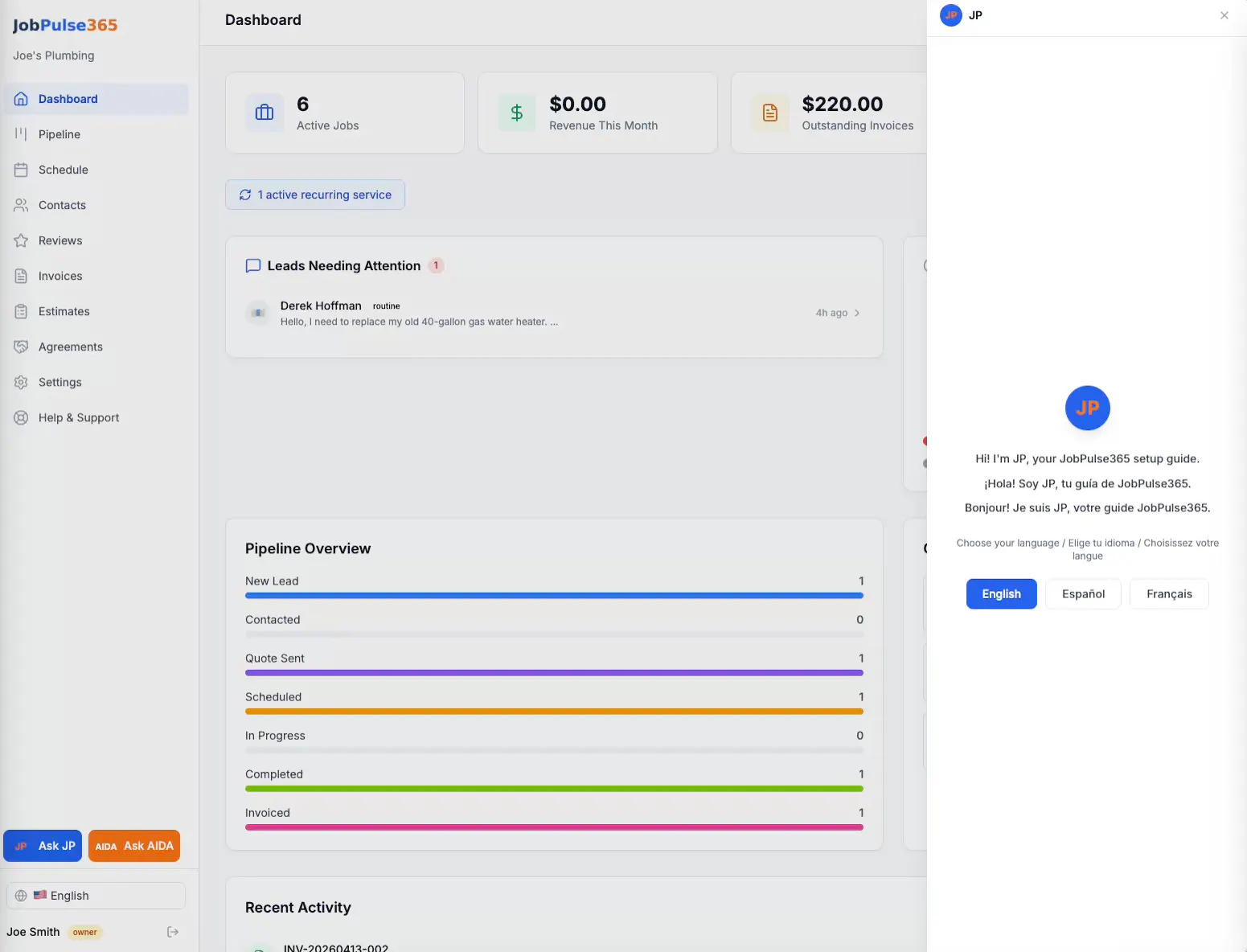Click the Agreements handshake icon
1247x952 pixels.
pyautogui.click(x=22, y=347)
